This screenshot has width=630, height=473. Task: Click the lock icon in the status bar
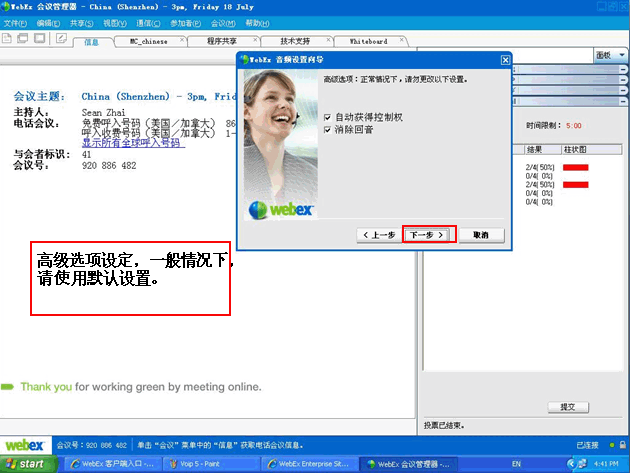pyautogui.click(x=622, y=445)
